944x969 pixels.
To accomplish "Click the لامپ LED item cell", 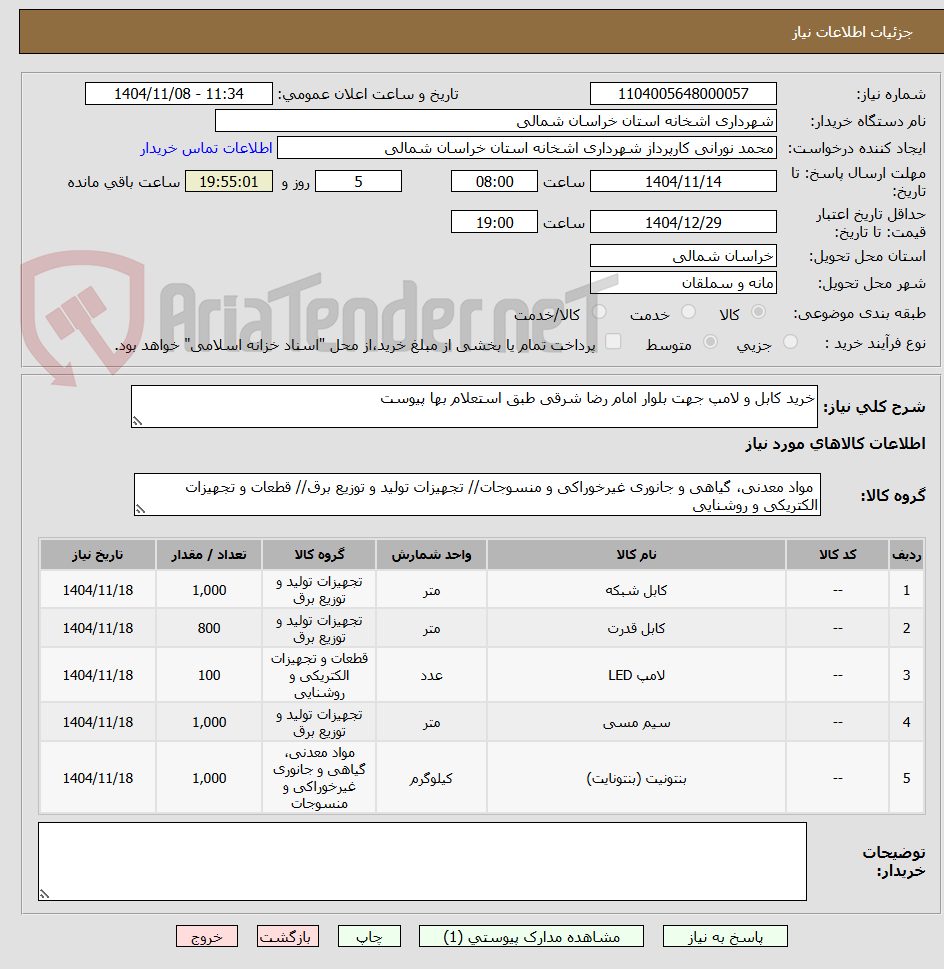I will point(636,675).
